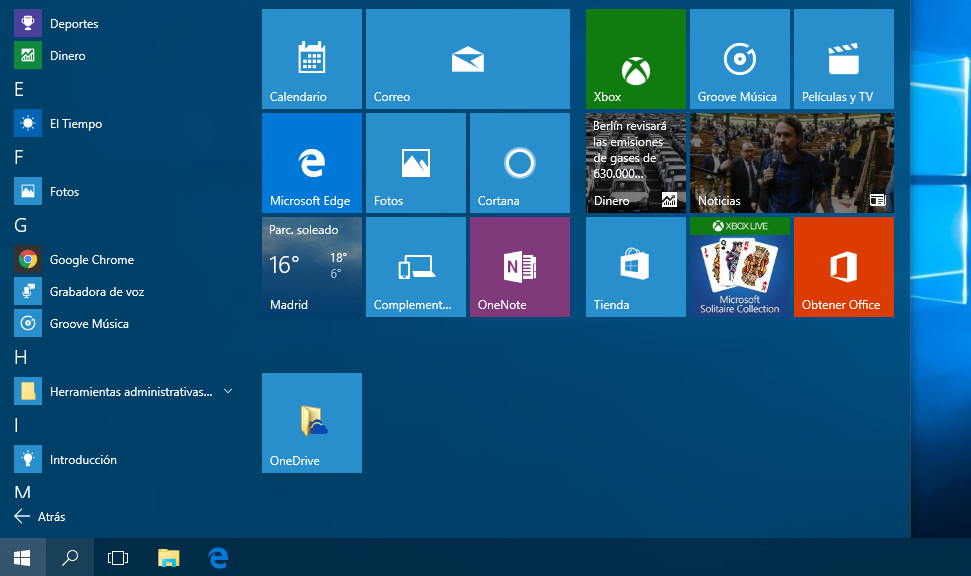Launch Grabadora de voz from the list

tap(96, 292)
